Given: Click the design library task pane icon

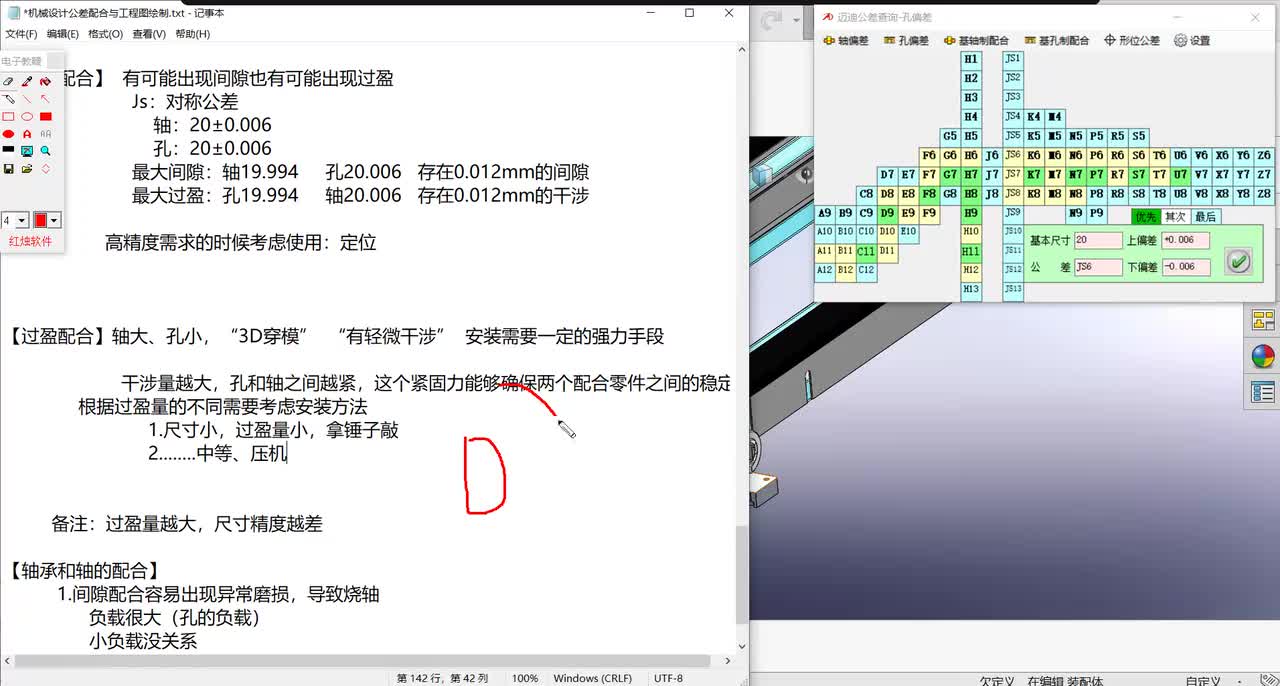Looking at the screenshot, I should tap(1263, 320).
